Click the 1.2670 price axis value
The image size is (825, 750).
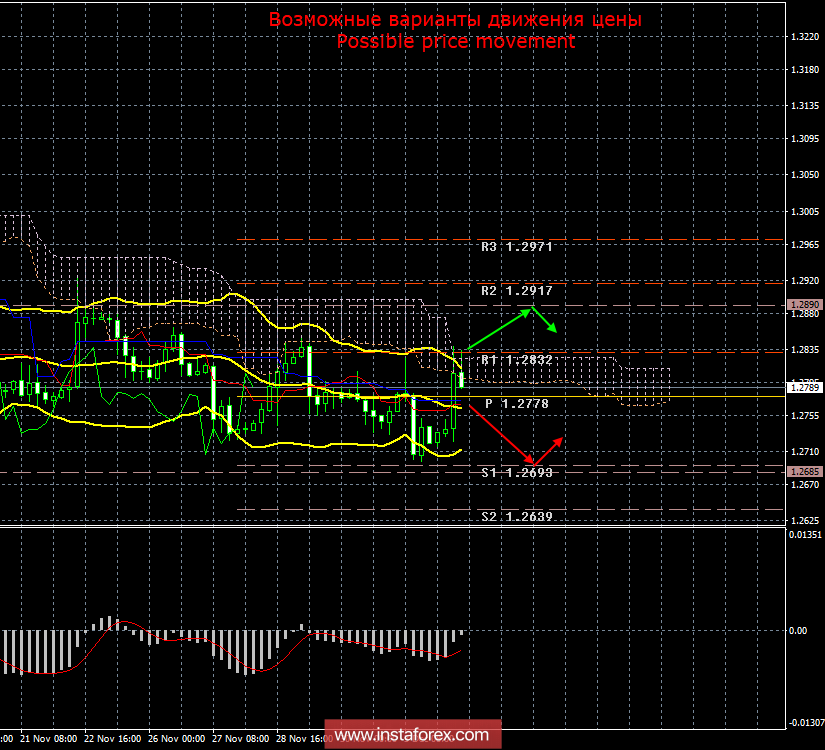pyautogui.click(x=805, y=485)
